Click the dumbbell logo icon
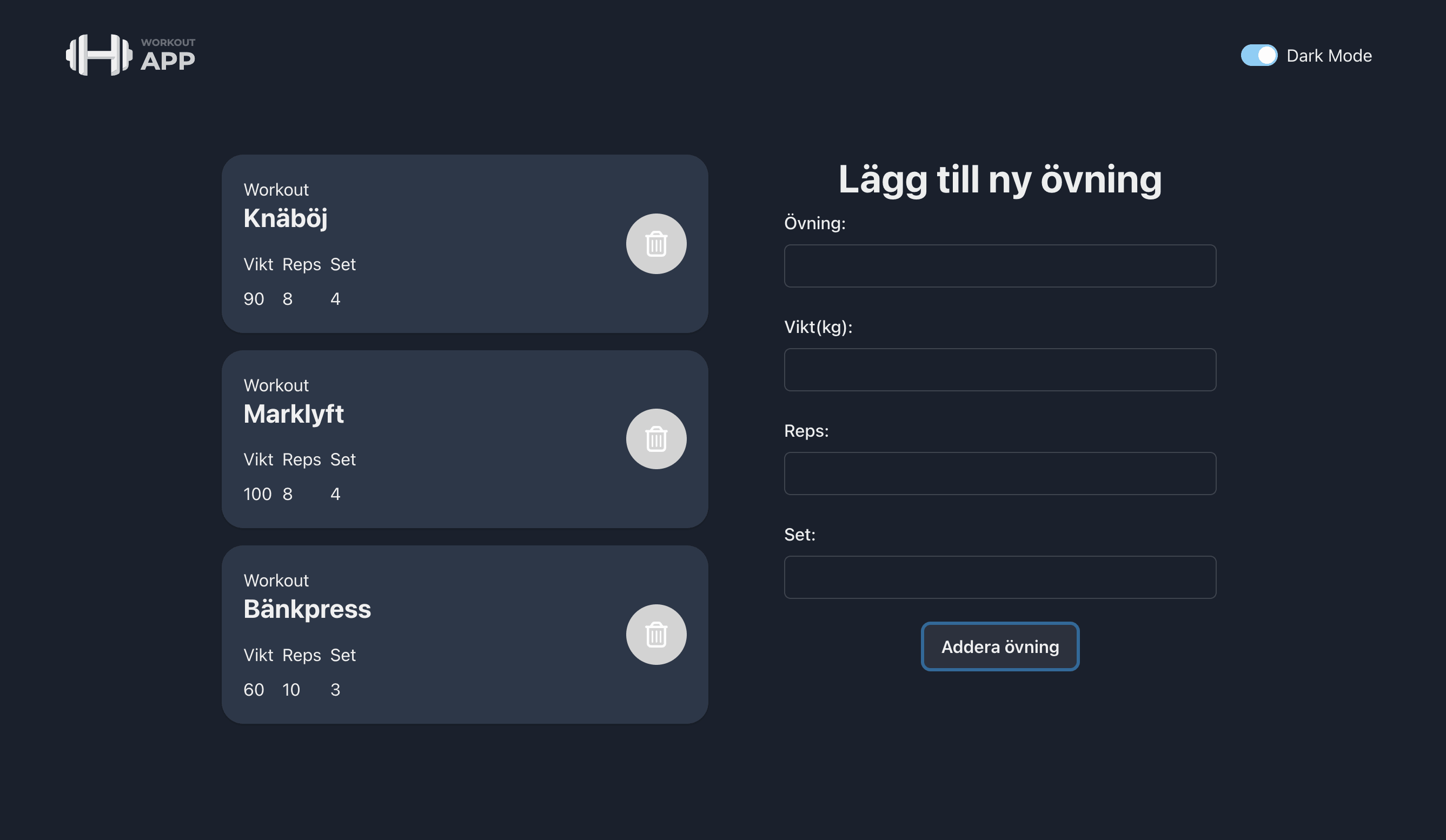 click(x=100, y=55)
